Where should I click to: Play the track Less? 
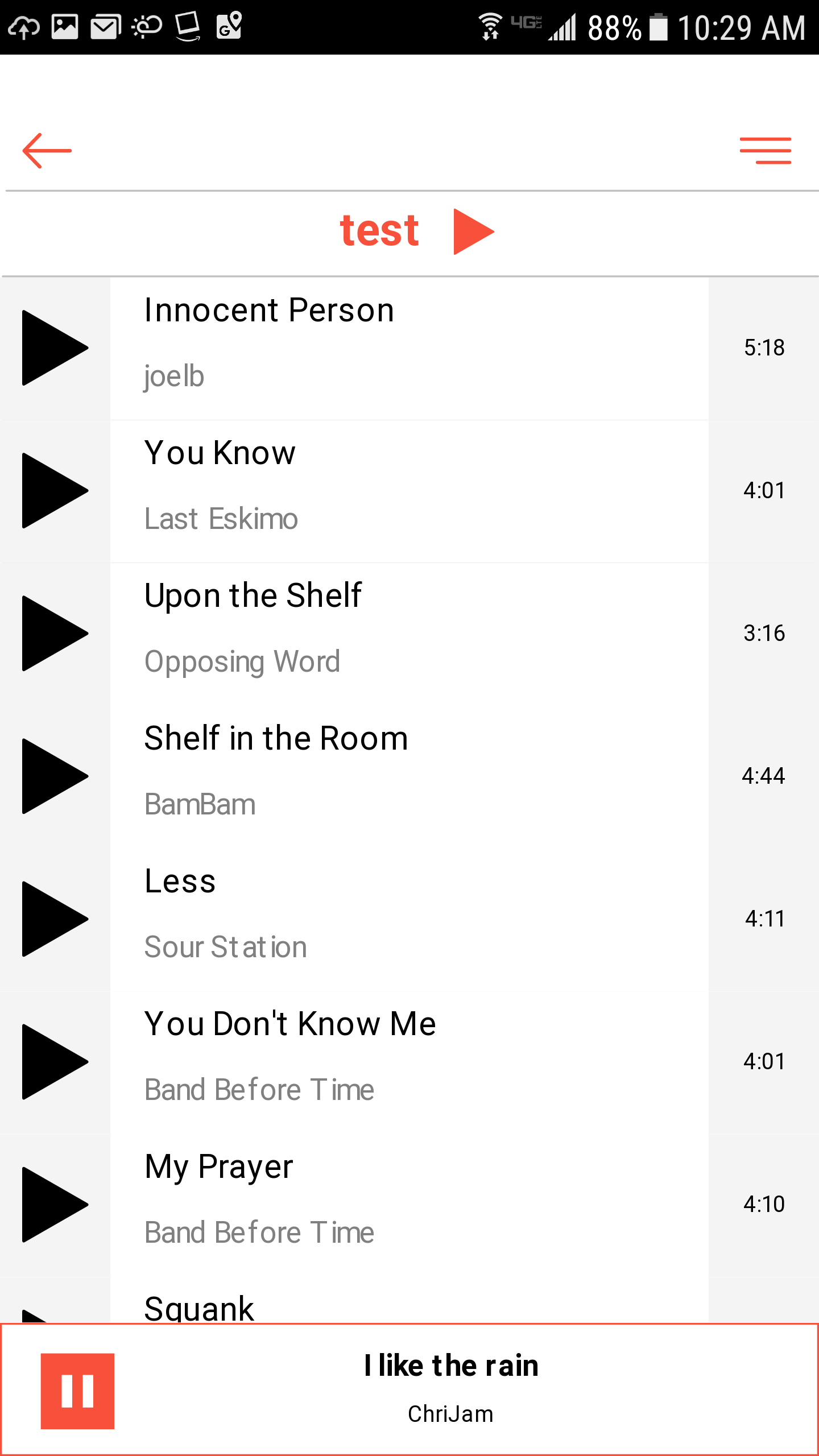point(55,919)
